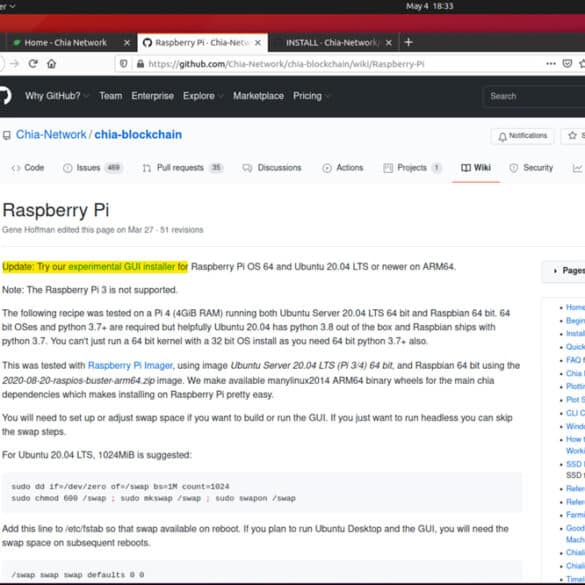Click the github.com URL address bar
Screen dimensions: 585x585
(286, 64)
